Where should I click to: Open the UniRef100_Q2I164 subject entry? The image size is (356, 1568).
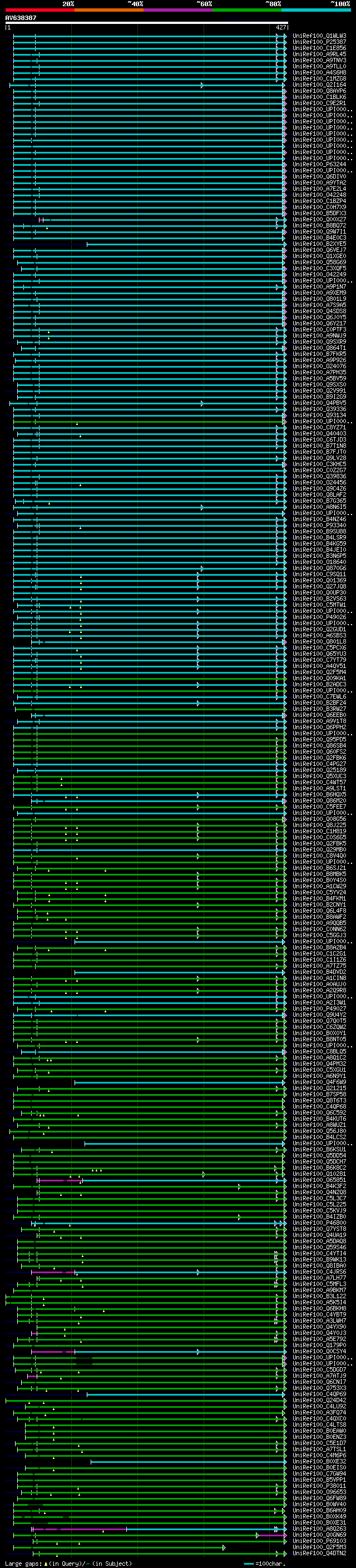(319, 85)
